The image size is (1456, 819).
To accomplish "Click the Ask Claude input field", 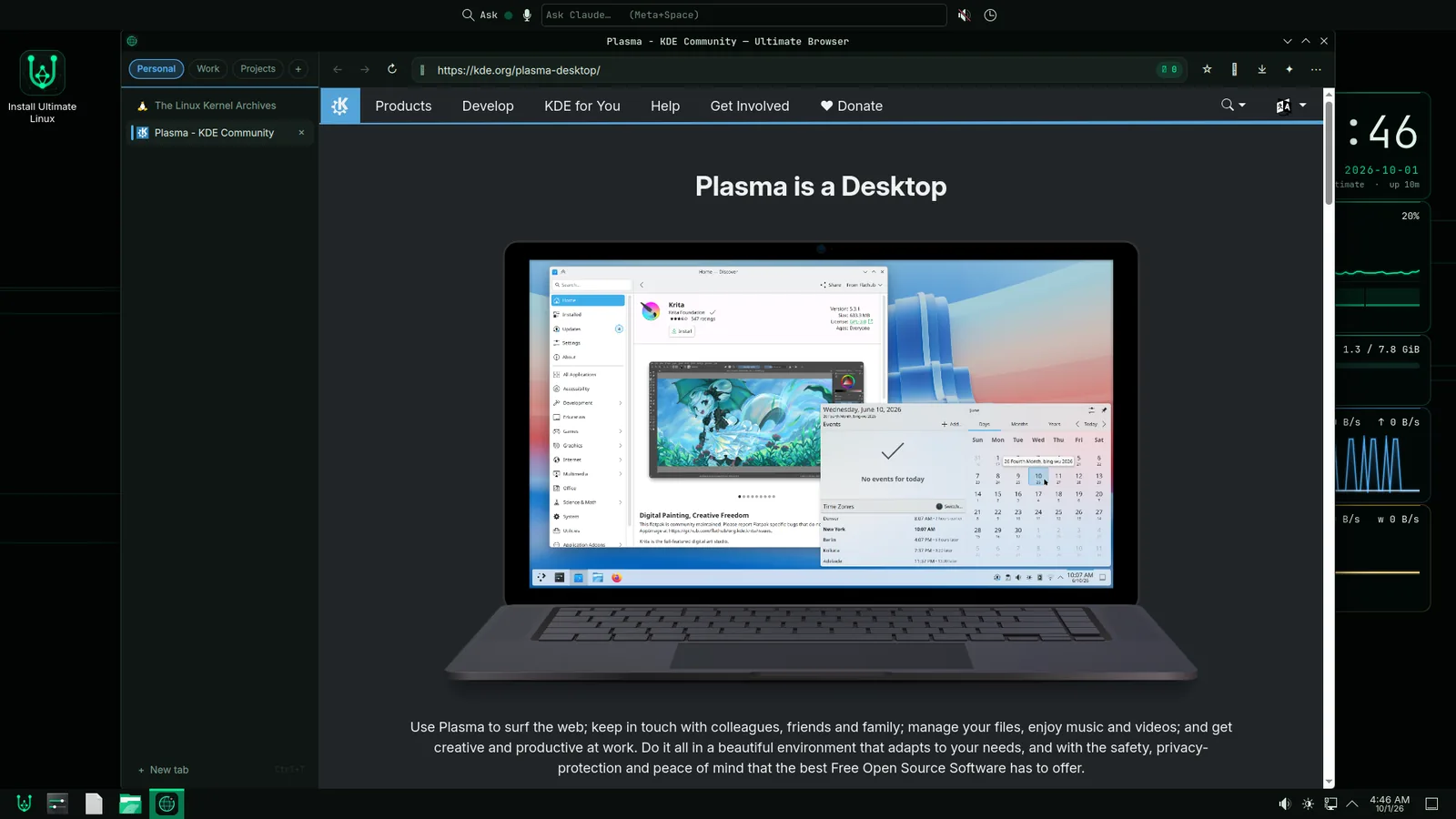I will [x=743, y=15].
